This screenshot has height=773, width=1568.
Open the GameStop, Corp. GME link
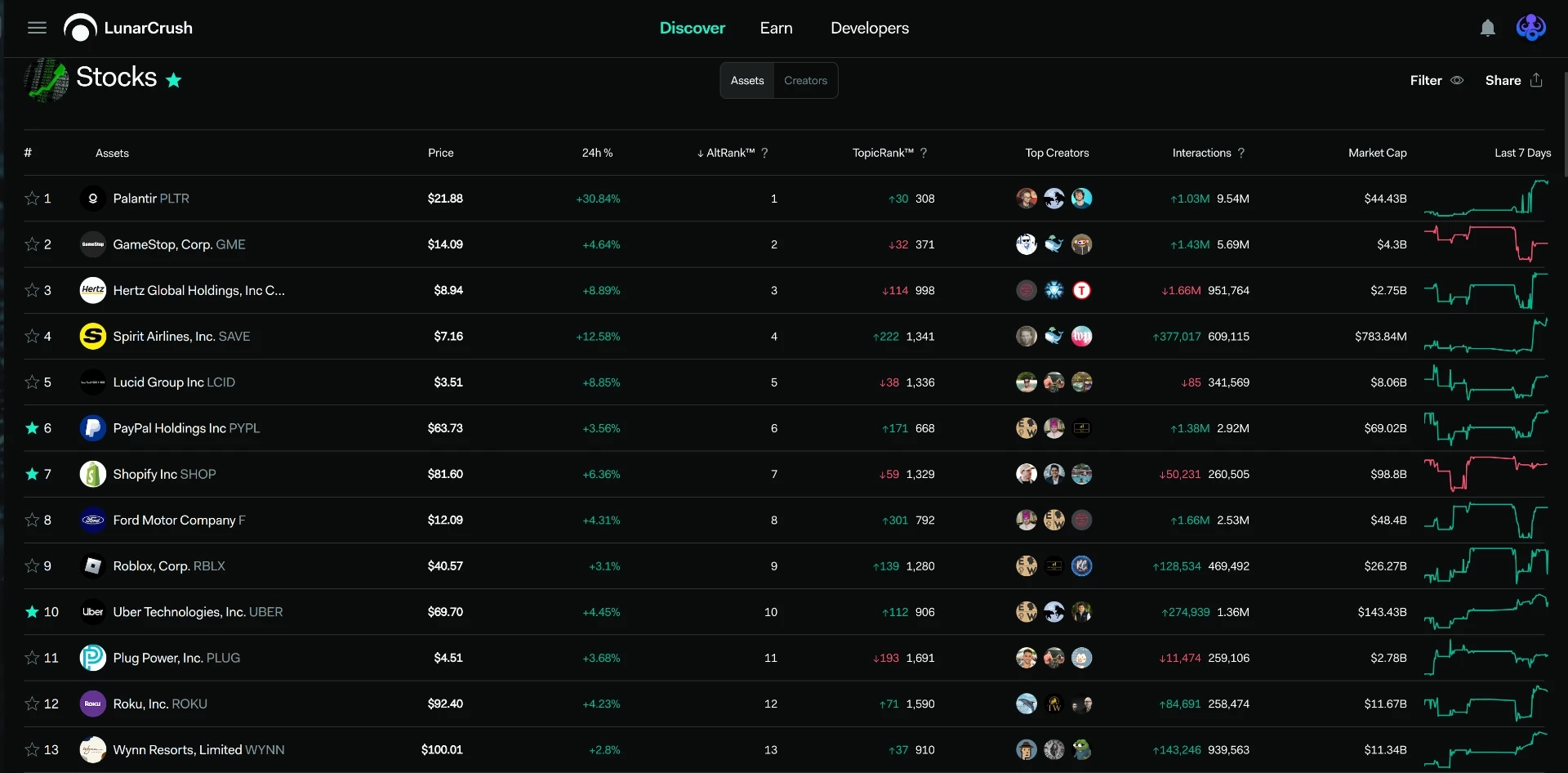179,244
